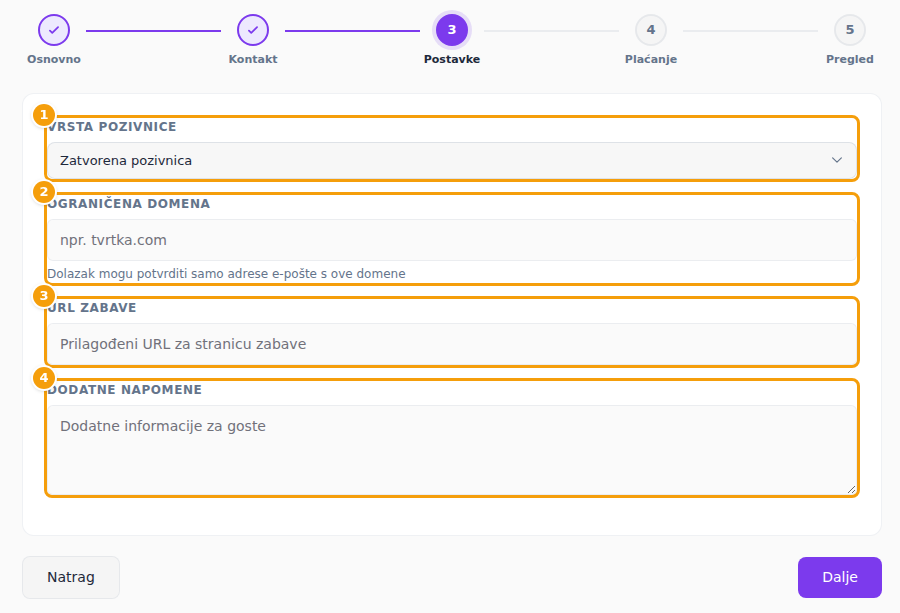Select the completed Osnovno step checkmark
Image resolution: width=900 pixels, height=613 pixels.
tap(54, 30)
